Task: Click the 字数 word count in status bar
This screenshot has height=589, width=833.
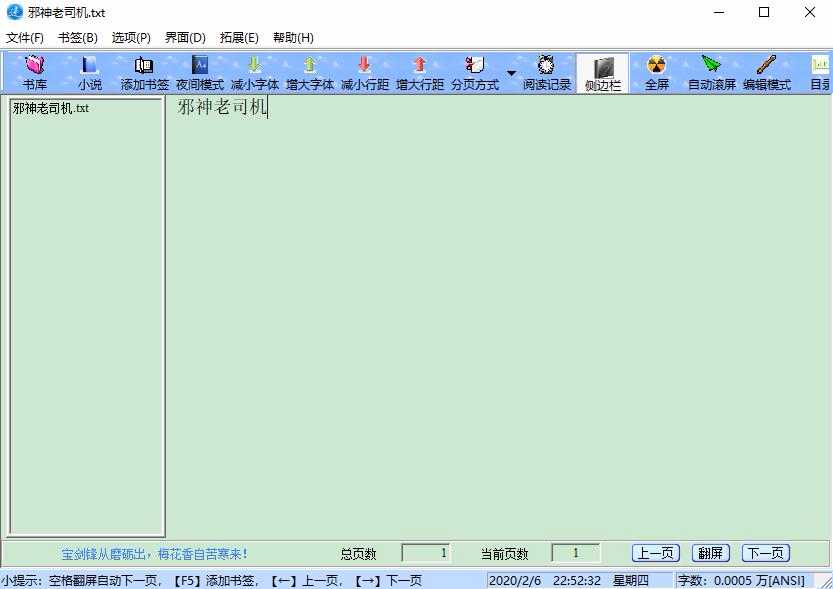Action: [x=741, y=581]
